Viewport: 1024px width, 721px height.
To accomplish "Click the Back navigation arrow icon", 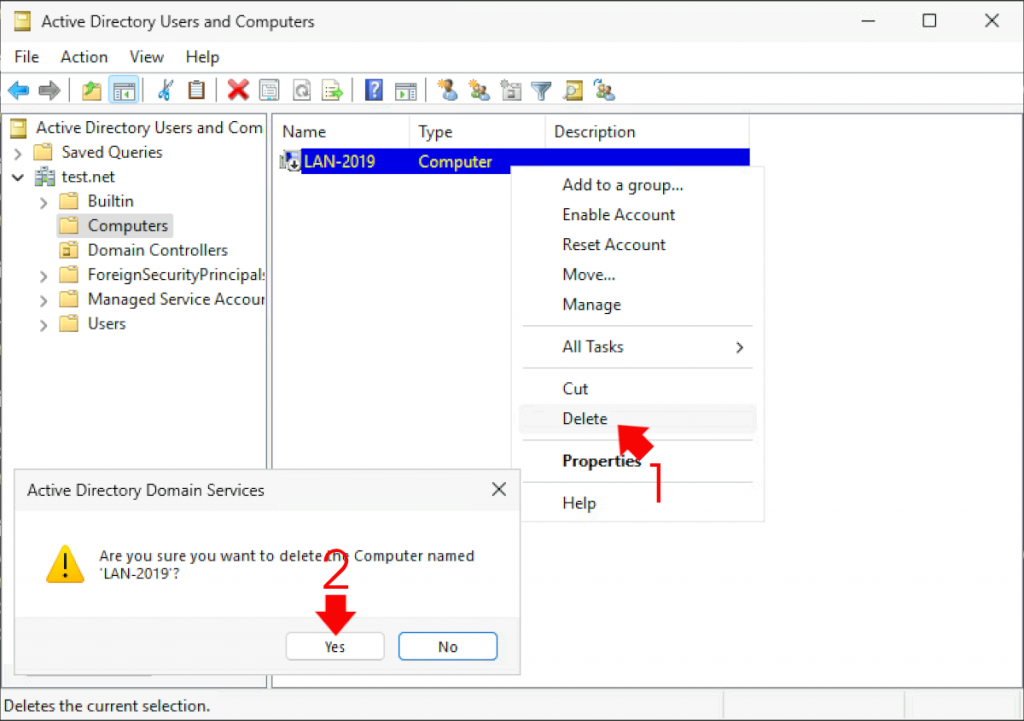I will (x=18, y=90).
